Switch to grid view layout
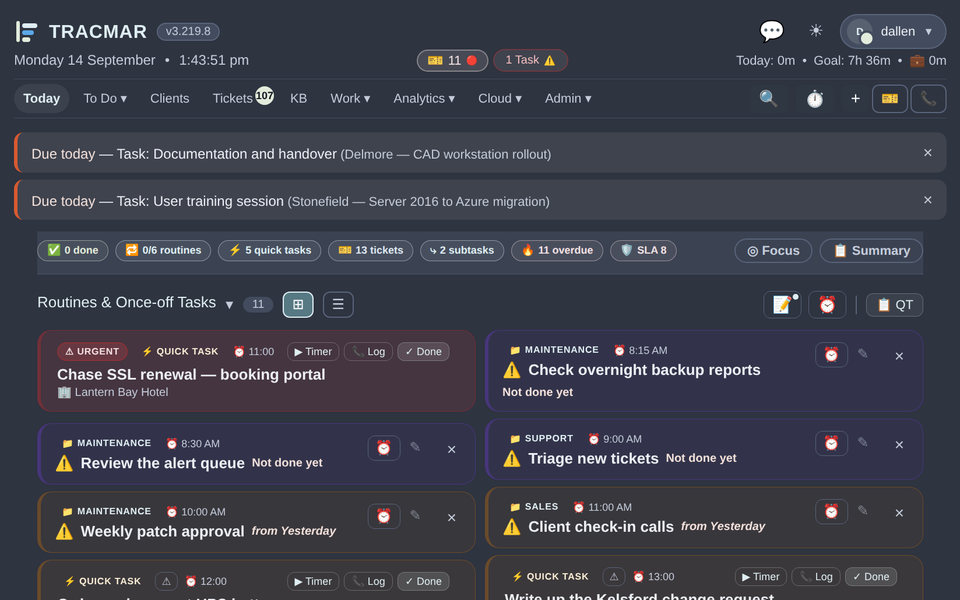The width and height of the screenshot is (960, 600). [x=298, y=304]
